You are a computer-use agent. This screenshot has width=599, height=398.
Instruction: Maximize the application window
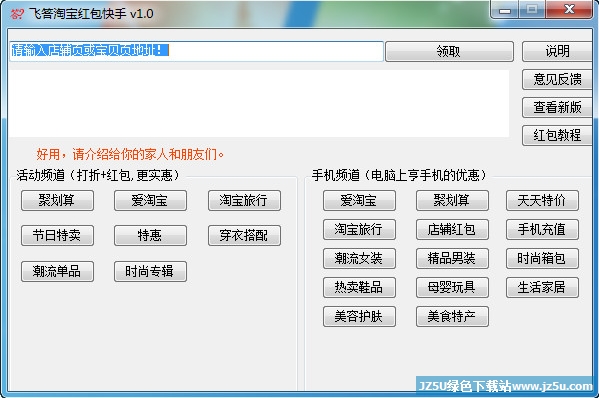pyautogui.click(x=532, y=10)
